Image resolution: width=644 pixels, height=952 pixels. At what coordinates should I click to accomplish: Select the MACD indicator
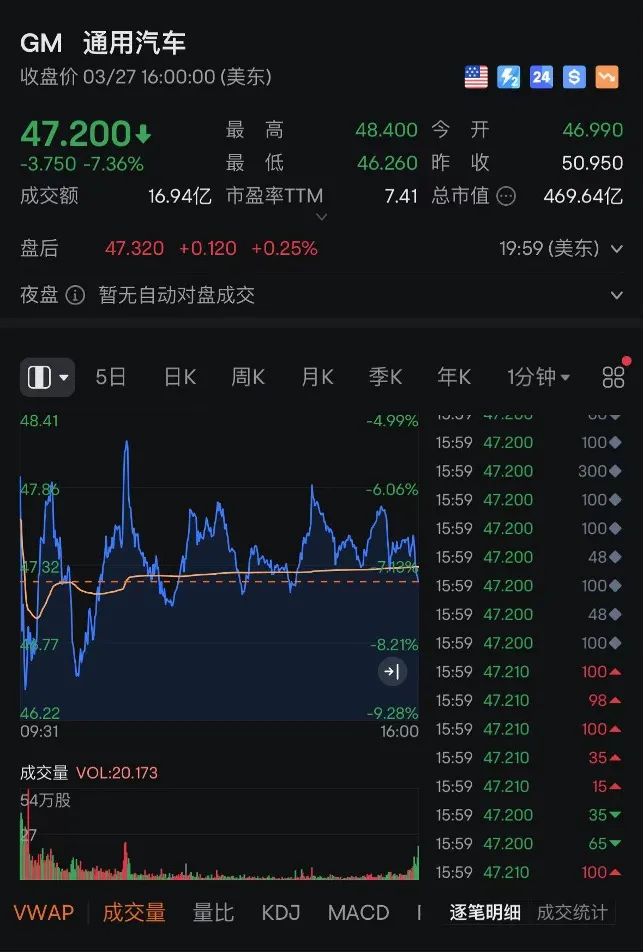point(358,913)
